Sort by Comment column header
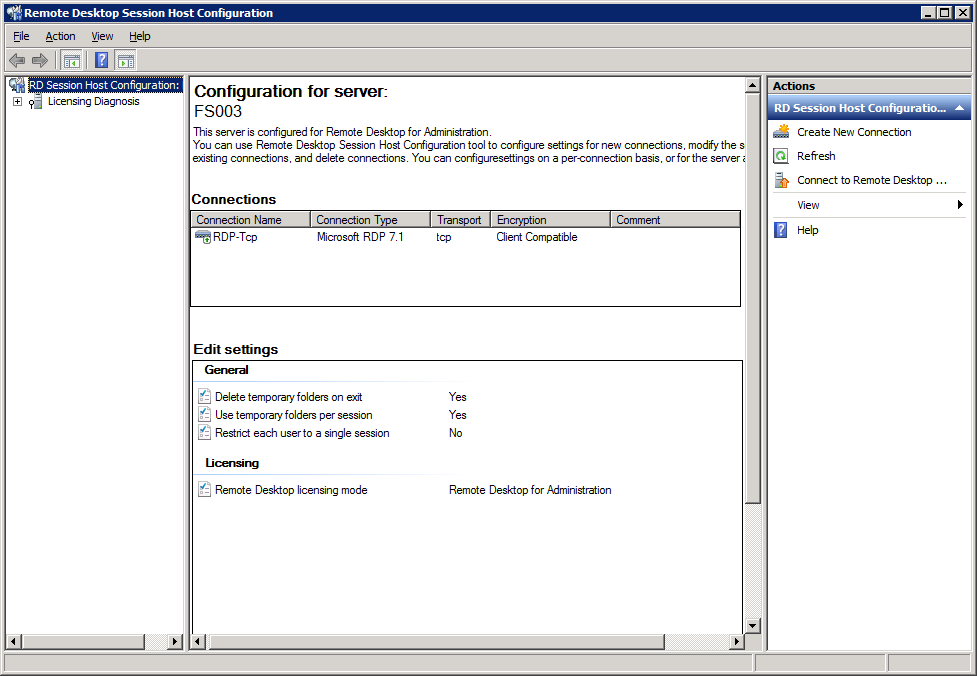Image resolution: width=977 pixels, height=676 pixels. click(675, 220)
